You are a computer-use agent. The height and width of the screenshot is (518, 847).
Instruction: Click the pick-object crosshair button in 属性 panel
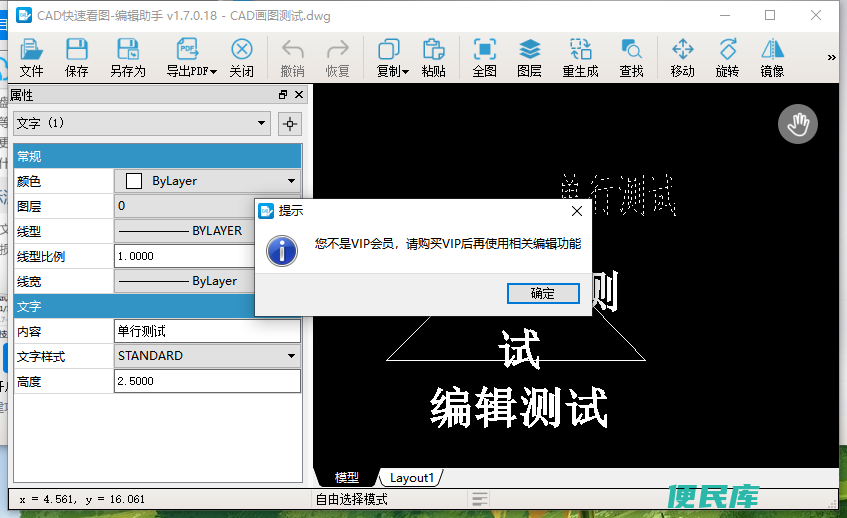click(290, 124)
